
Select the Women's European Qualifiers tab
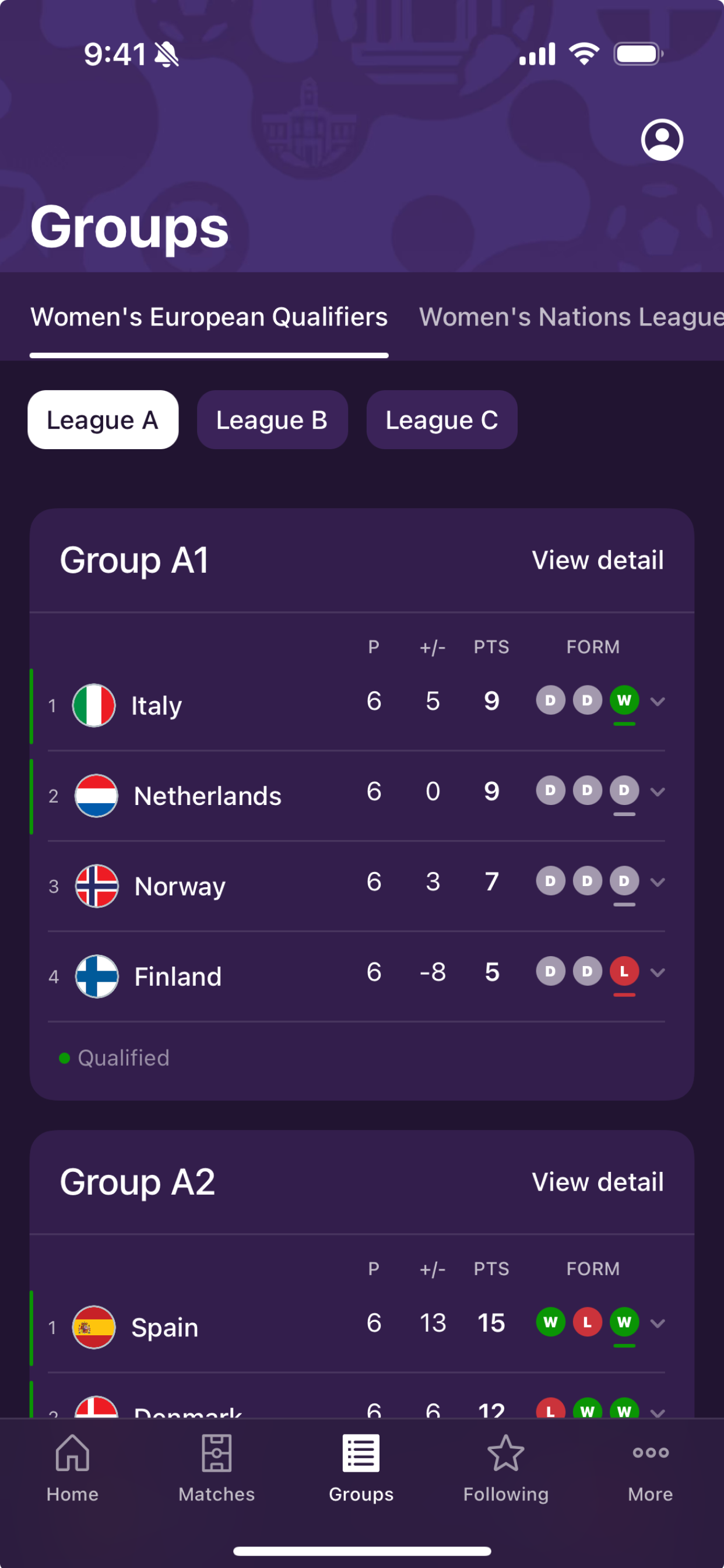point(209,317)
